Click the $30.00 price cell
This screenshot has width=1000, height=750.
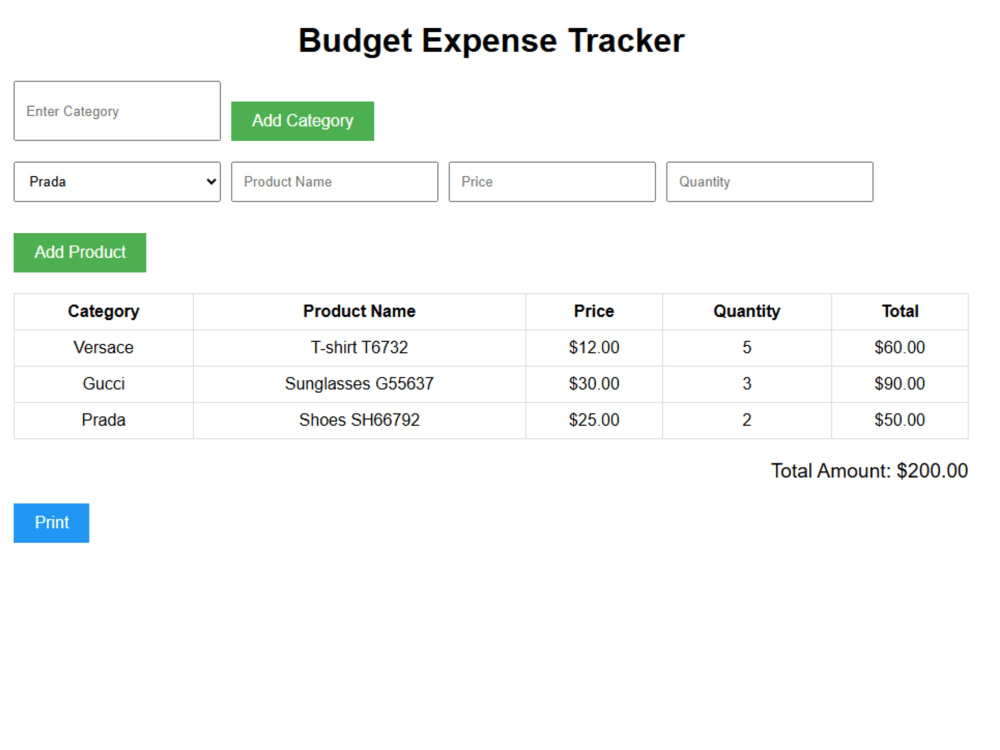[x=594, y=385]
